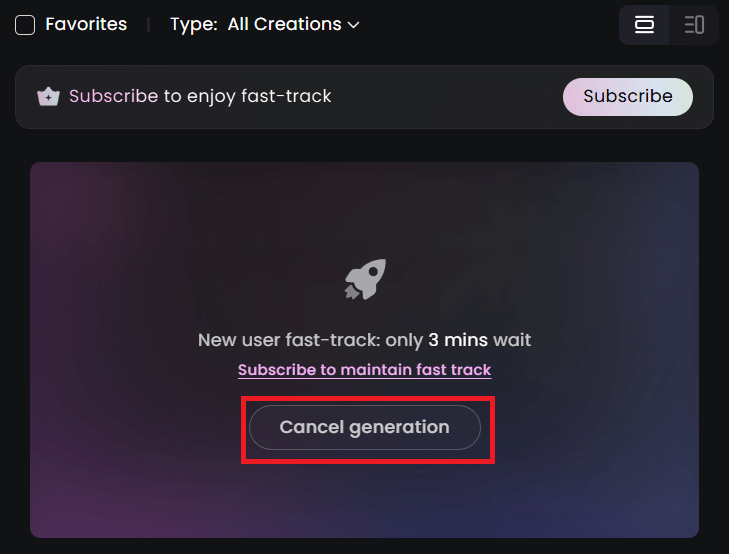This screenshot has height=554, width=729.
Task: Expand the chevron beside All Creations
Action: (354, 25)
